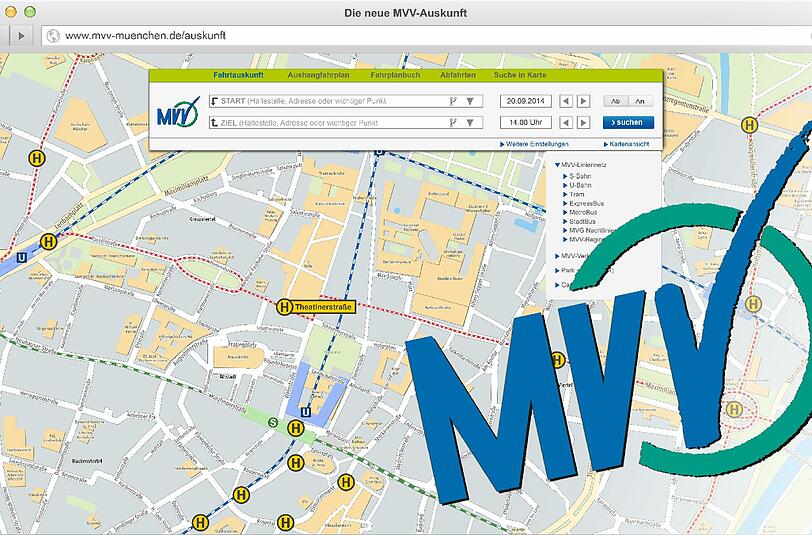Image resolution: width=812 pixels, height=535 pixels.
Task: Click the map-pick icon in the START field
Action: 453,101
